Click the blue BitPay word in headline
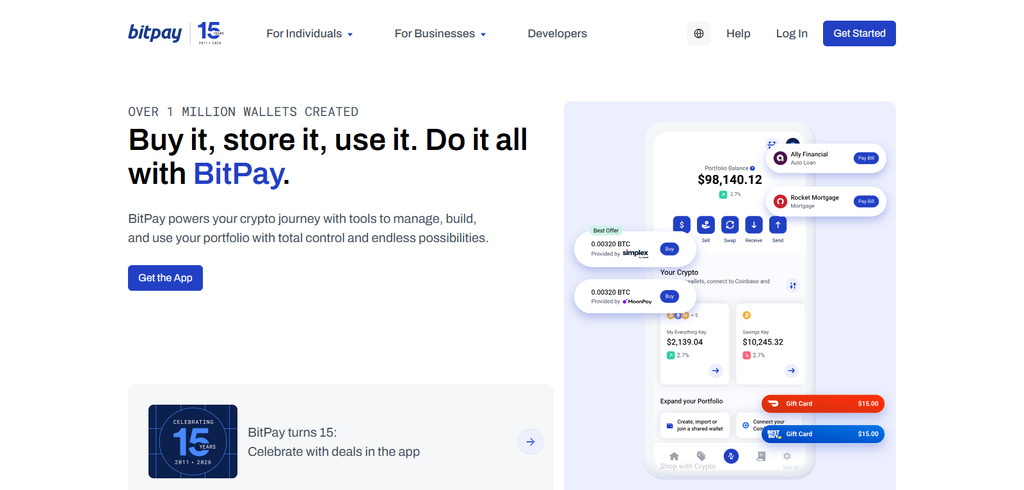This screenshot has height=490, width=1024. click(238, 174)
